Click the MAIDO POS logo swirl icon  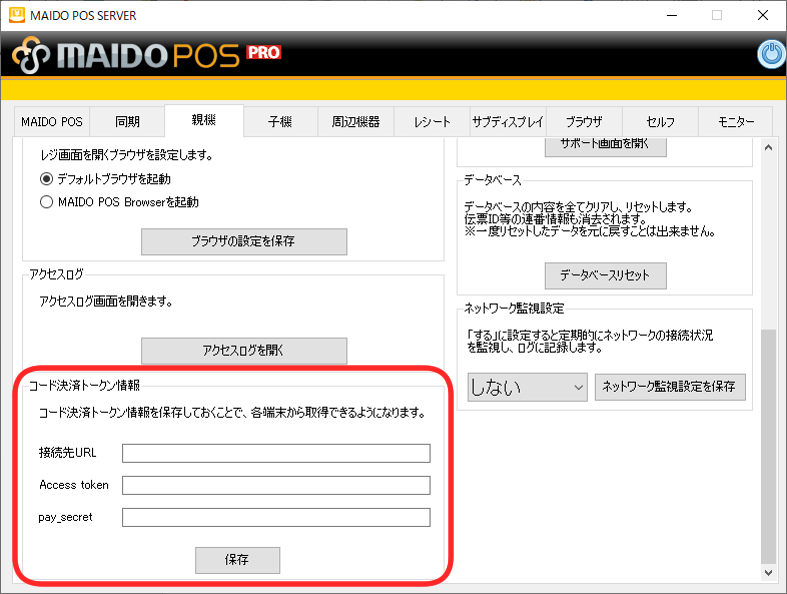pyautogui.click(x=31, y=55)
